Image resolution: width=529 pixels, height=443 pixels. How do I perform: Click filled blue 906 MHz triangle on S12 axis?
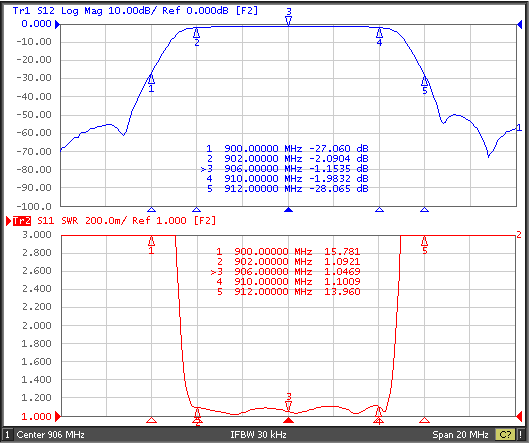click(288, 210)
